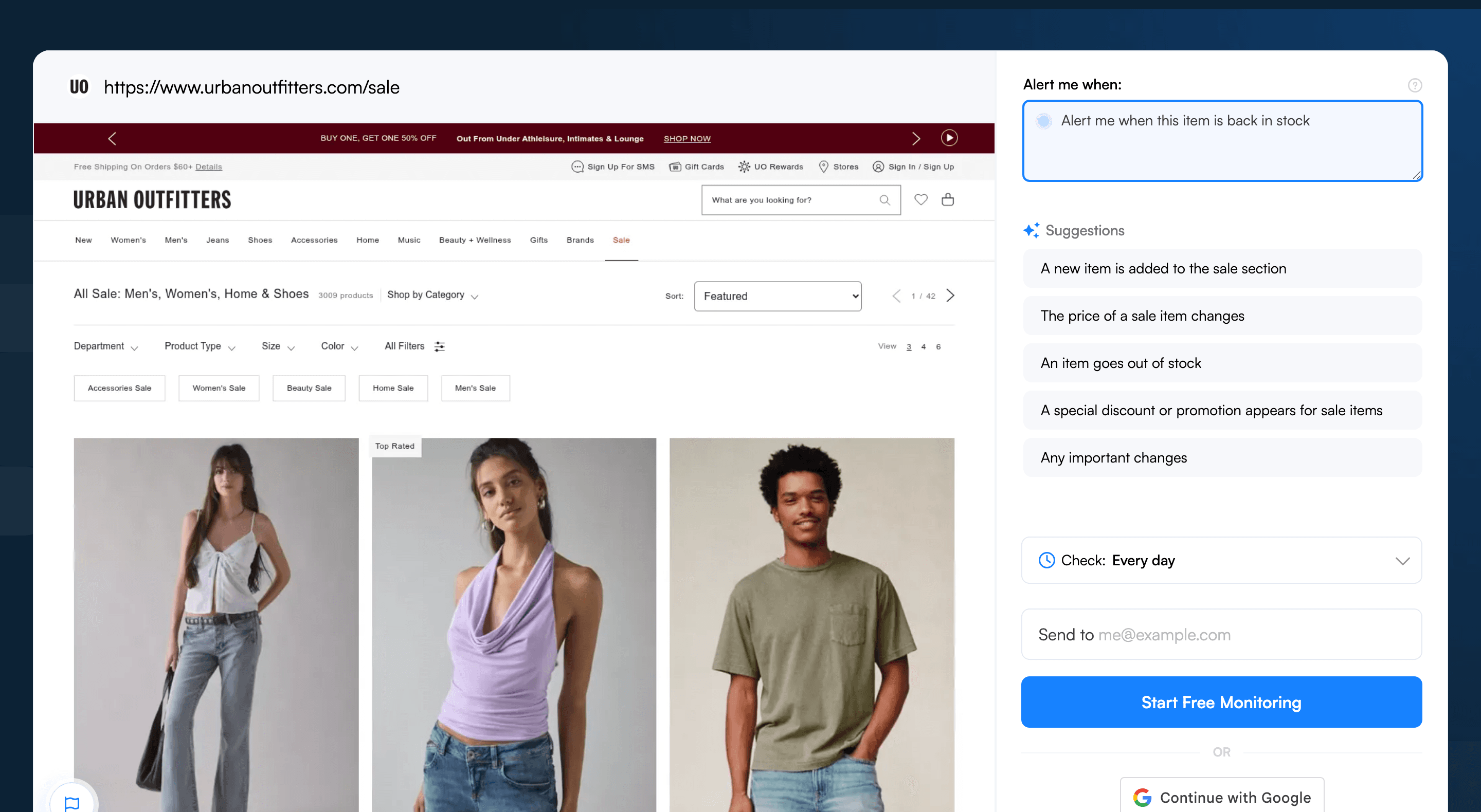Open the Brands menu
Viewport: 1481px width, 812px height.
point(580,240)
